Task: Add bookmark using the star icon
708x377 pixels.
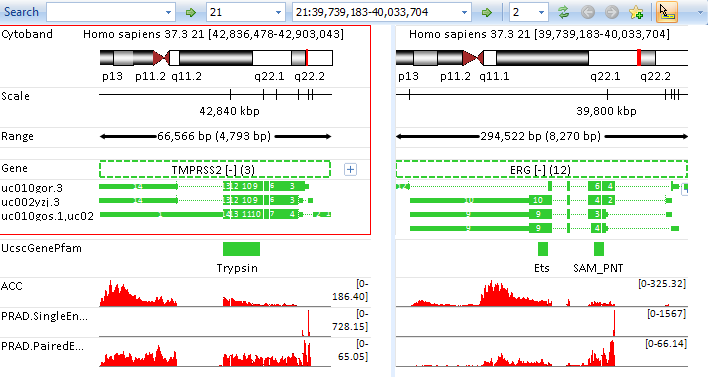Action: 636,12
